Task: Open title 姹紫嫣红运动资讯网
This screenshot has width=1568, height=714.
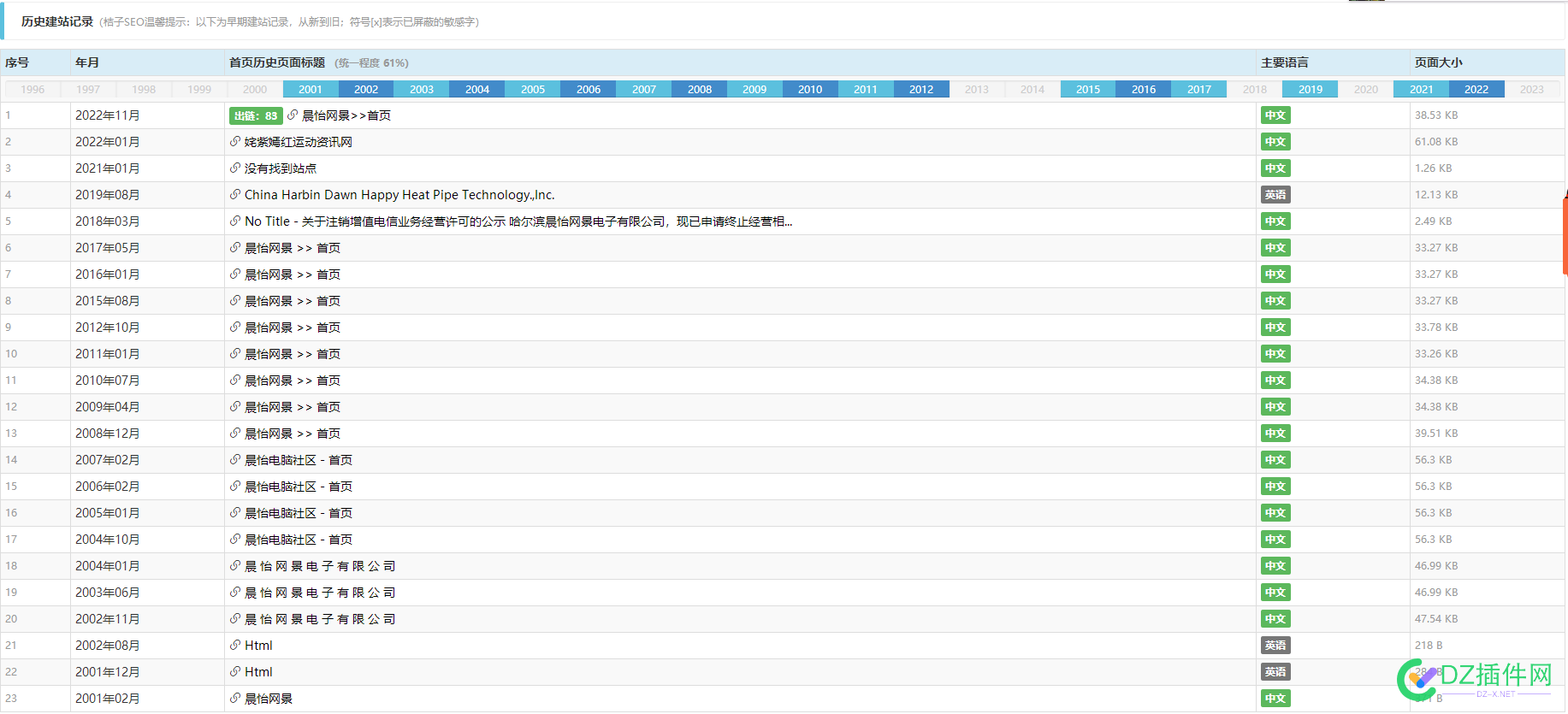Action: click(x=299, y=142)
